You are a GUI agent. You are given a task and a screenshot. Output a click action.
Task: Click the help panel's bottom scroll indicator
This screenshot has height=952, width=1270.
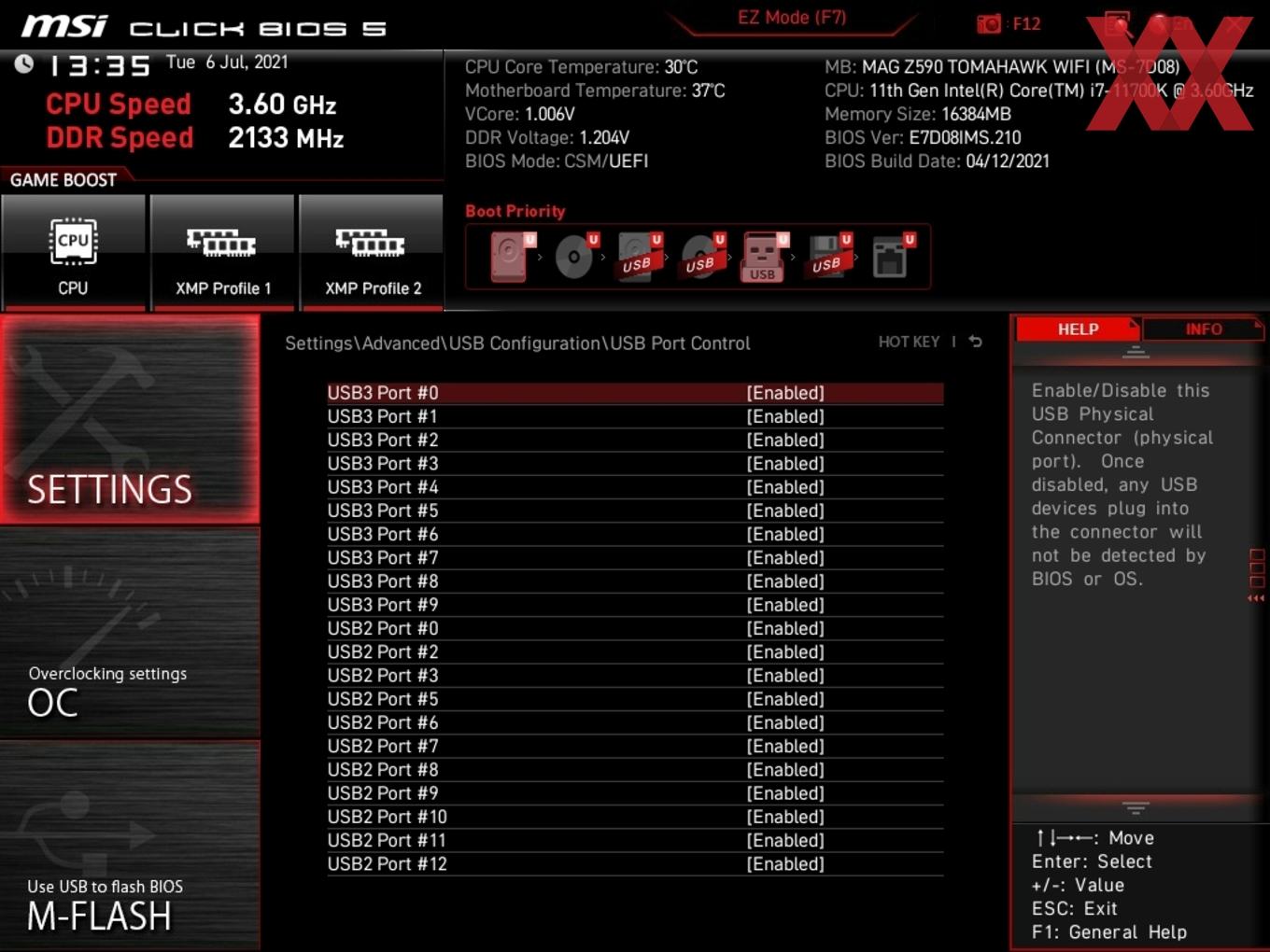point(1136,807)
